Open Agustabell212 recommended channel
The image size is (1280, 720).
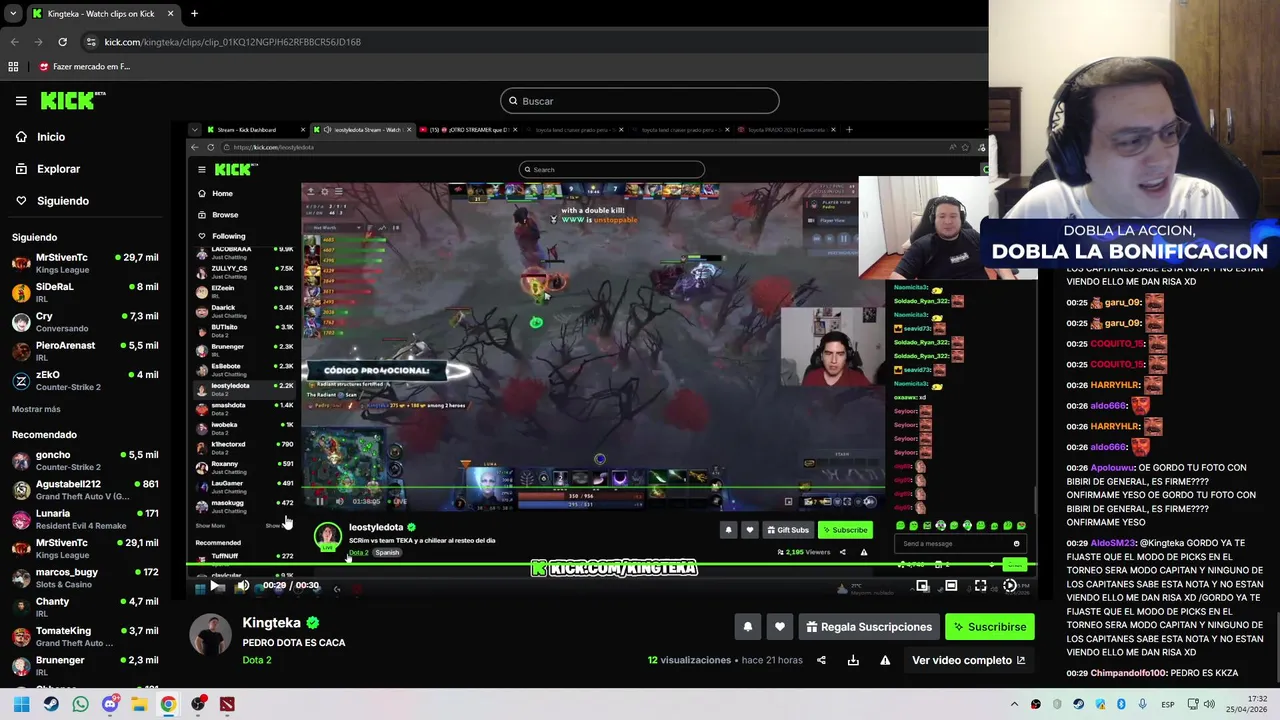coord(85,490)
